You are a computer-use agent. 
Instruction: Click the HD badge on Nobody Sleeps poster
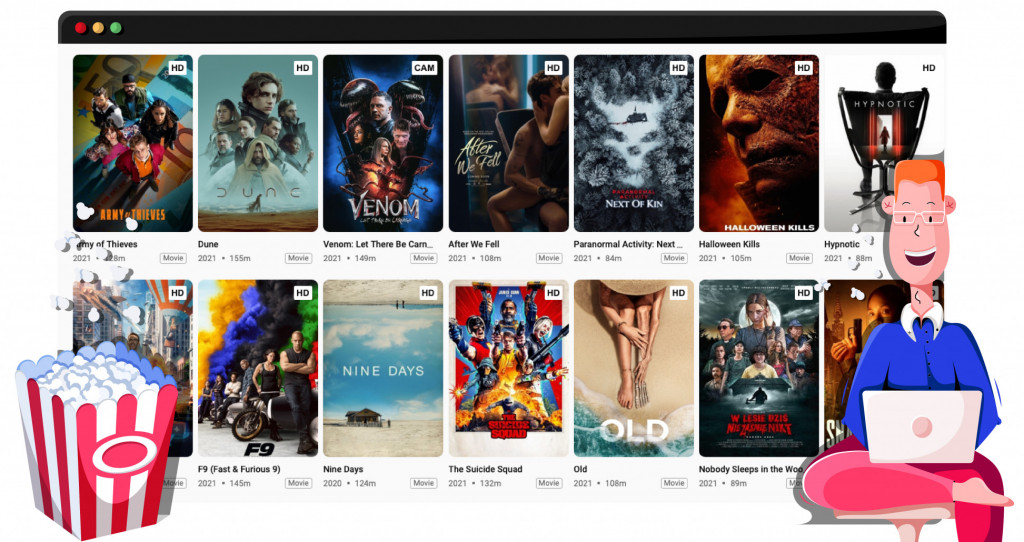coord(804,293)
